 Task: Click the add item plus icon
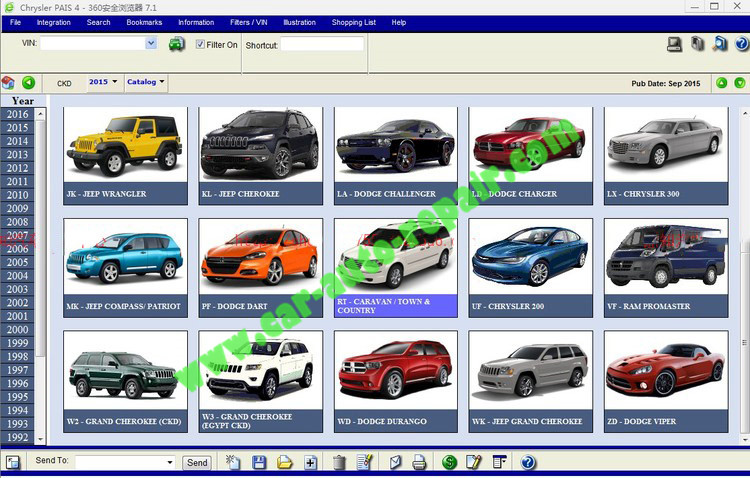tap(310, 462)
